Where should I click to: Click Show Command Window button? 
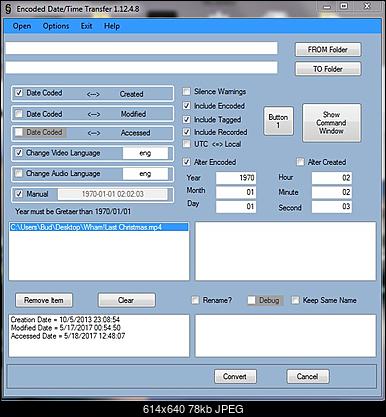[331, 123]
